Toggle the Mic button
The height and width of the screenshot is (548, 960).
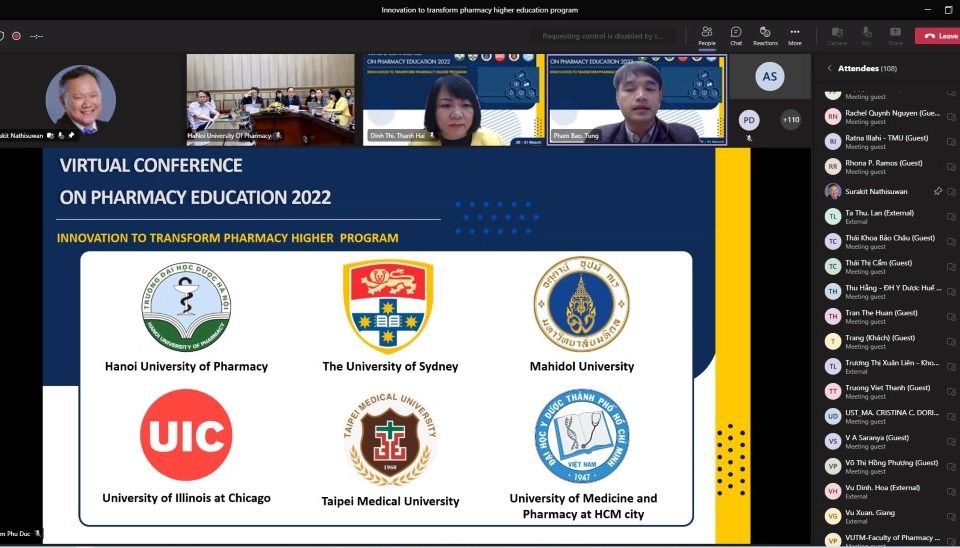pyautogui.click(x=866, y=36)
